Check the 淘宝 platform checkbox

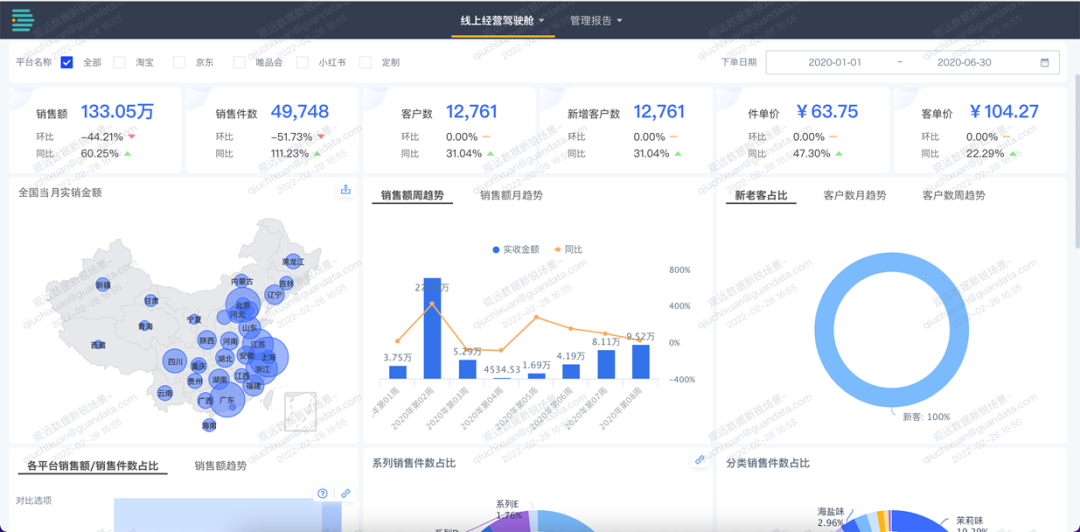coord(119,62)
